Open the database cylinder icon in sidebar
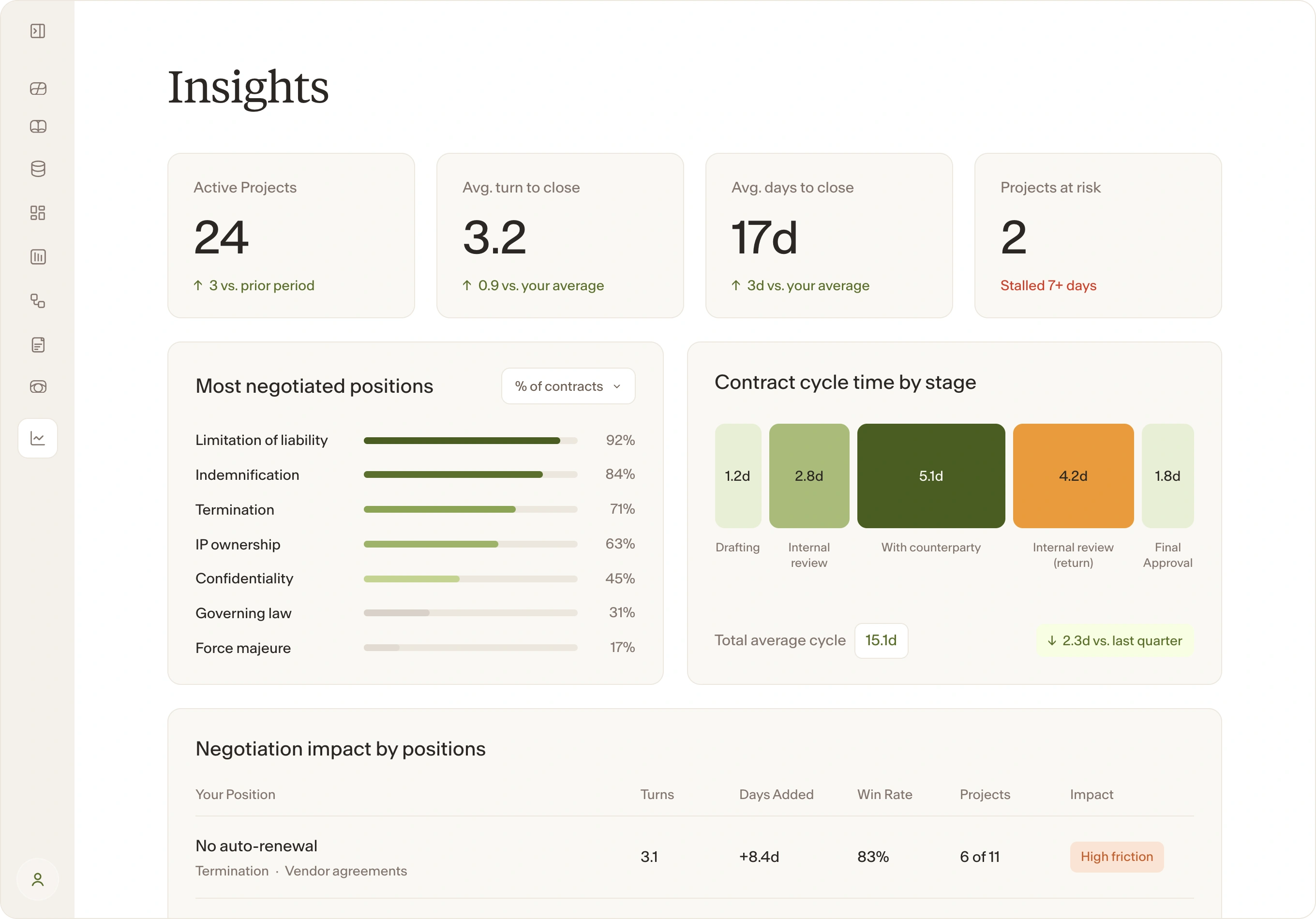 click(38, 169)
